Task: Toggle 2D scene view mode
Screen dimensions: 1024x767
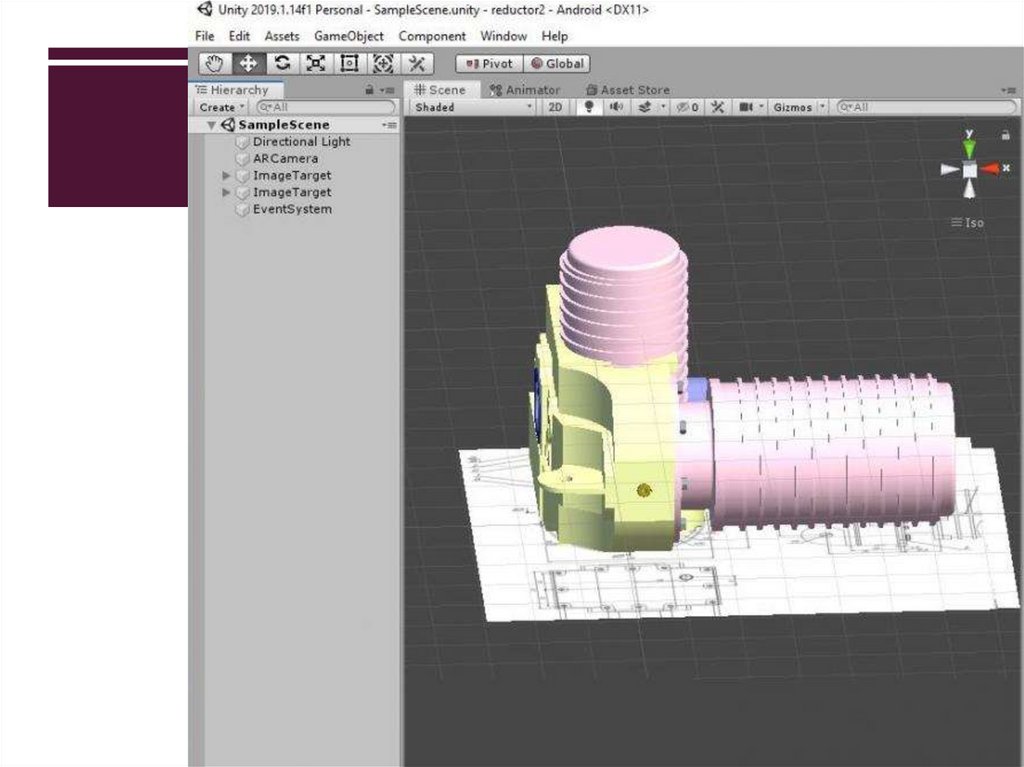Action: 555,107
